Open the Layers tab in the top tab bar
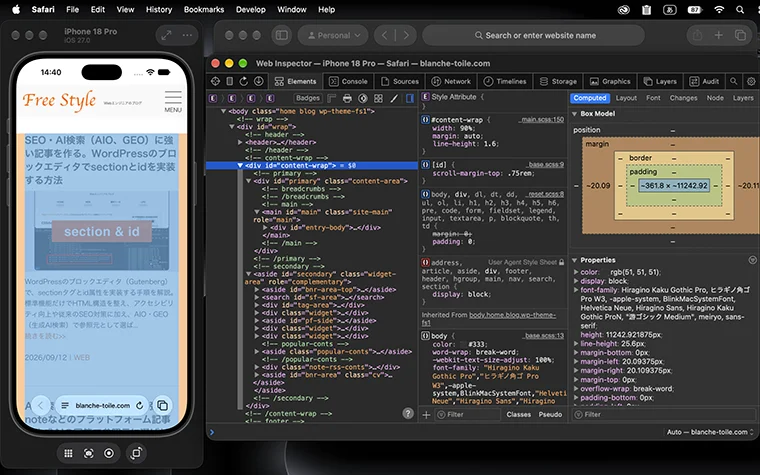The width and height of the screenshot is (760, 475). (660, 81)
